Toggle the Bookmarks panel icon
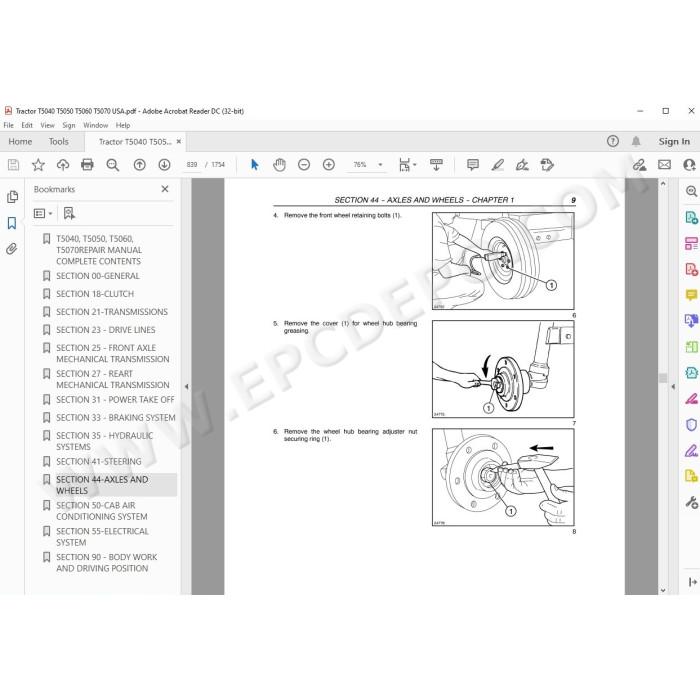Image resolution: width=700 pixels, height=700 pixels. pyautogui.click(x=12, y=223)
